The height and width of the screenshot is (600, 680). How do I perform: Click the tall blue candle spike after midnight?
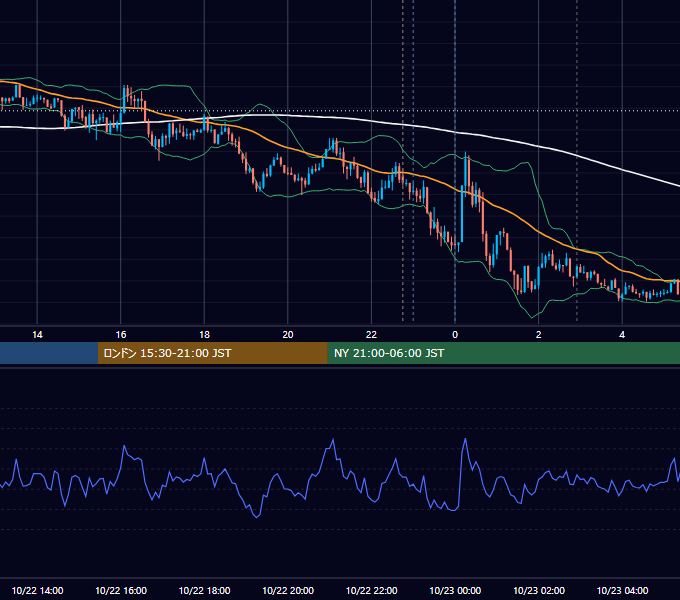coord(462,212)
